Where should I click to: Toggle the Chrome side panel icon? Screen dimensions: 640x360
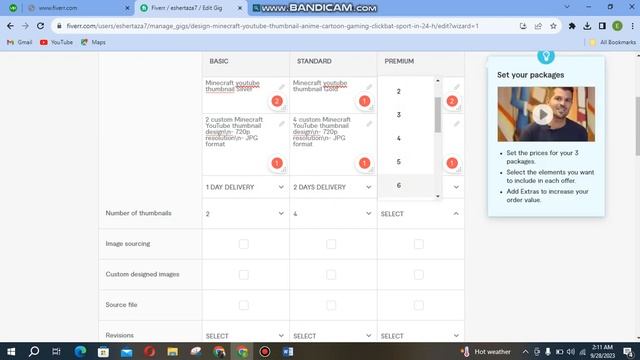602,26
